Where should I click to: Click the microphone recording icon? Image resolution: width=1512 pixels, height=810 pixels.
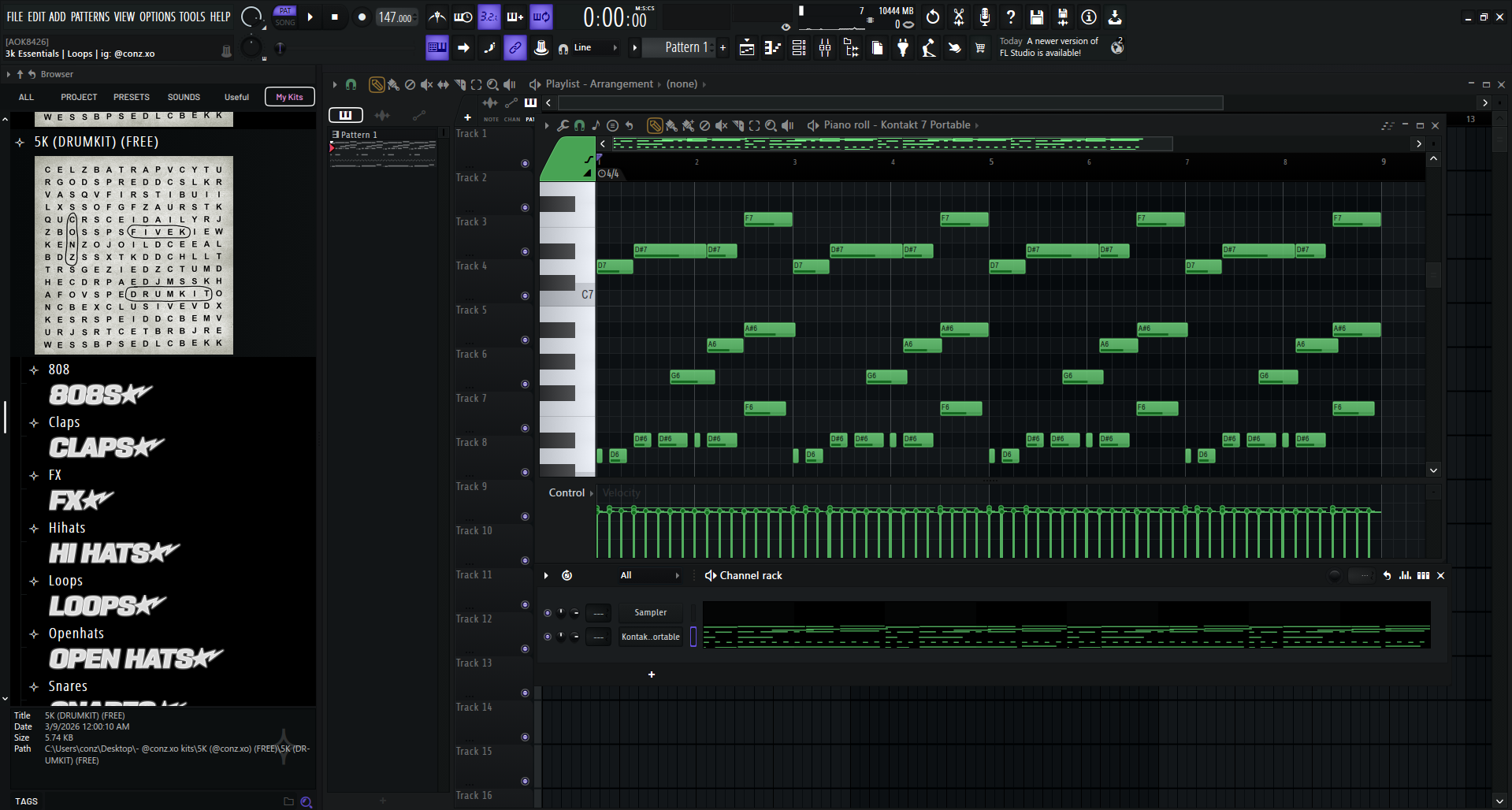coord(984,17)
